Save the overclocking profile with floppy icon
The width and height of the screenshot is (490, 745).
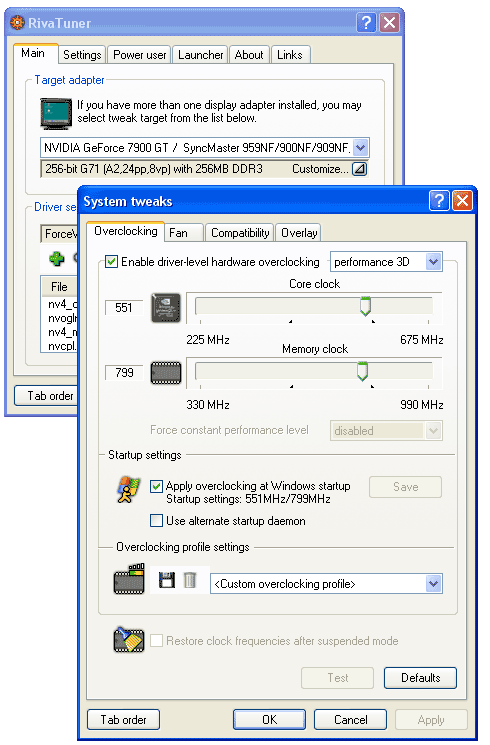167,580
